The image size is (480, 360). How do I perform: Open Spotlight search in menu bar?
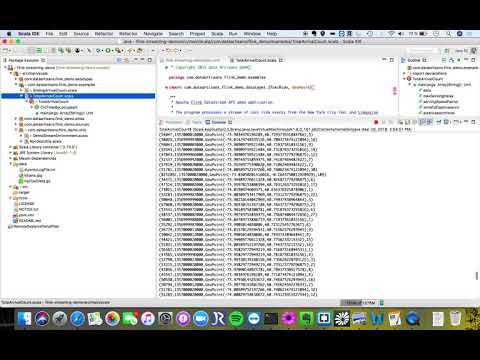[x=449, y=34]
